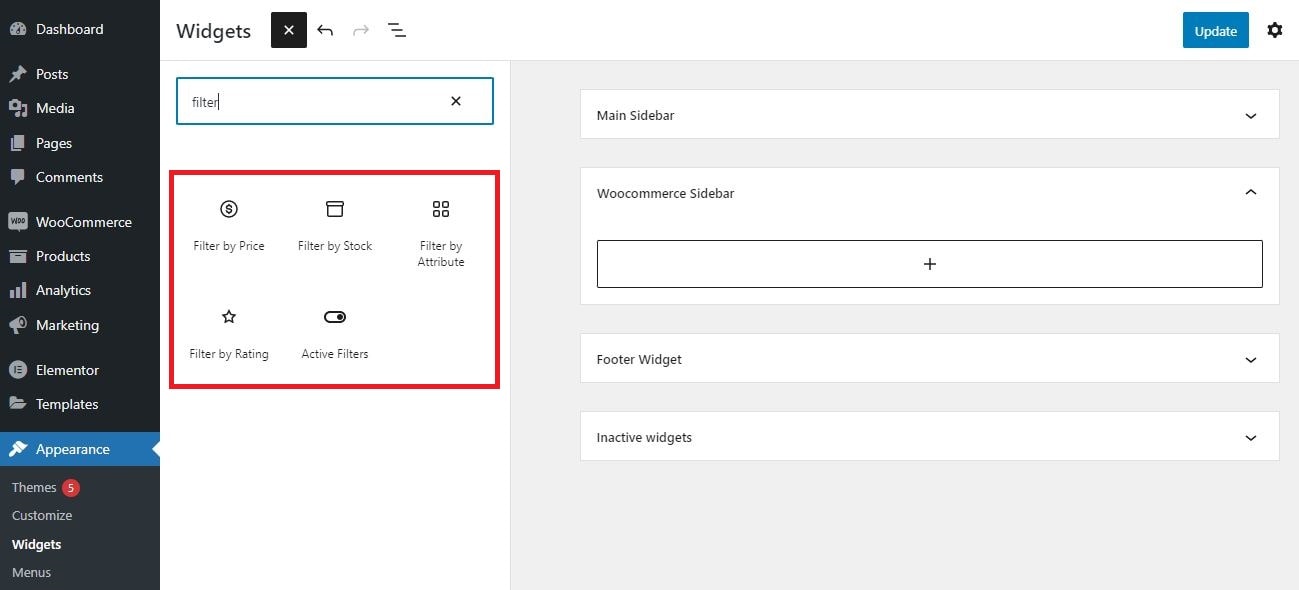Insert the Filter by Attribute block
The image size is (1299, 590).
[x=441, y=233]
